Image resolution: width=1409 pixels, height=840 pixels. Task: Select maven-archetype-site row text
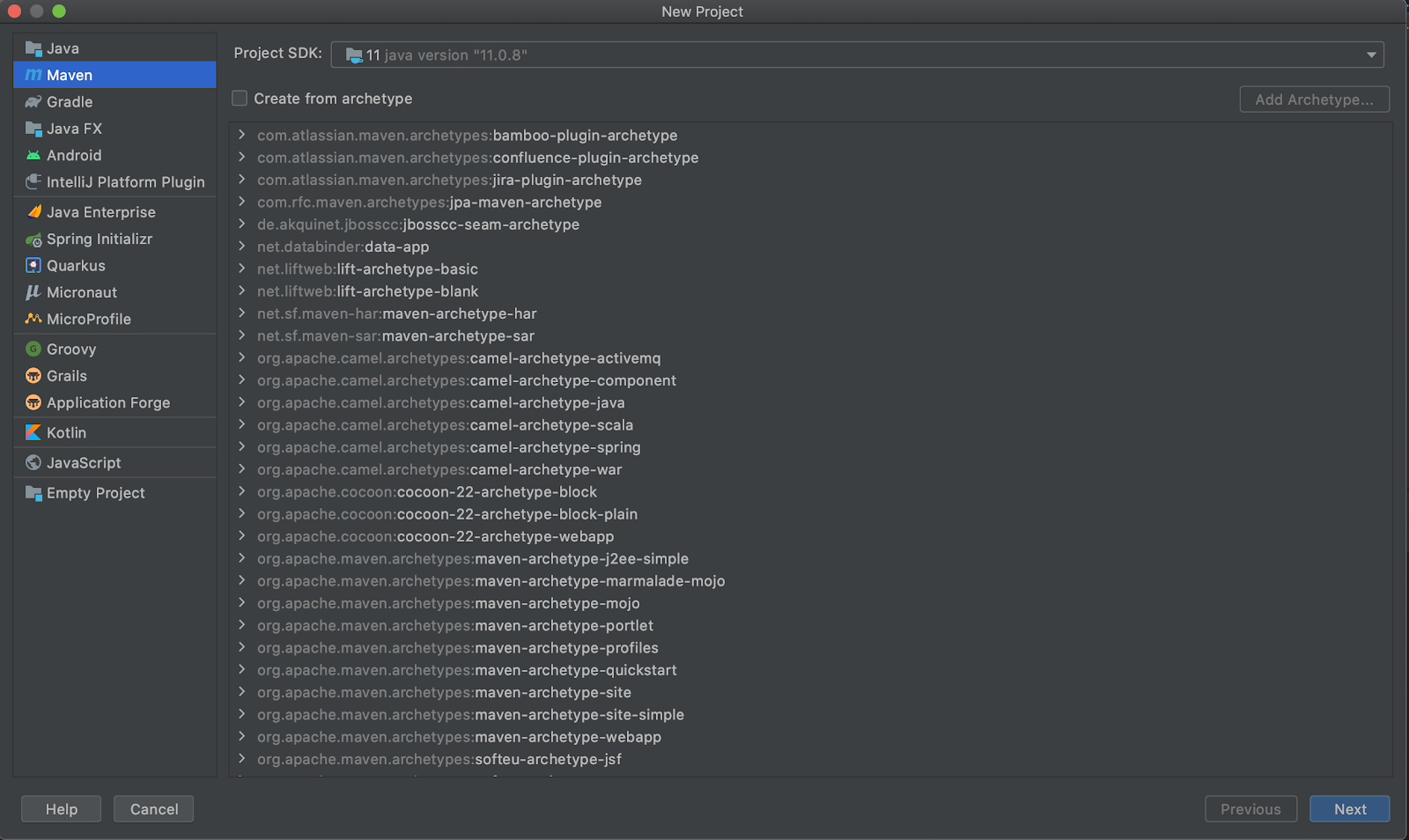pos(445,693)
